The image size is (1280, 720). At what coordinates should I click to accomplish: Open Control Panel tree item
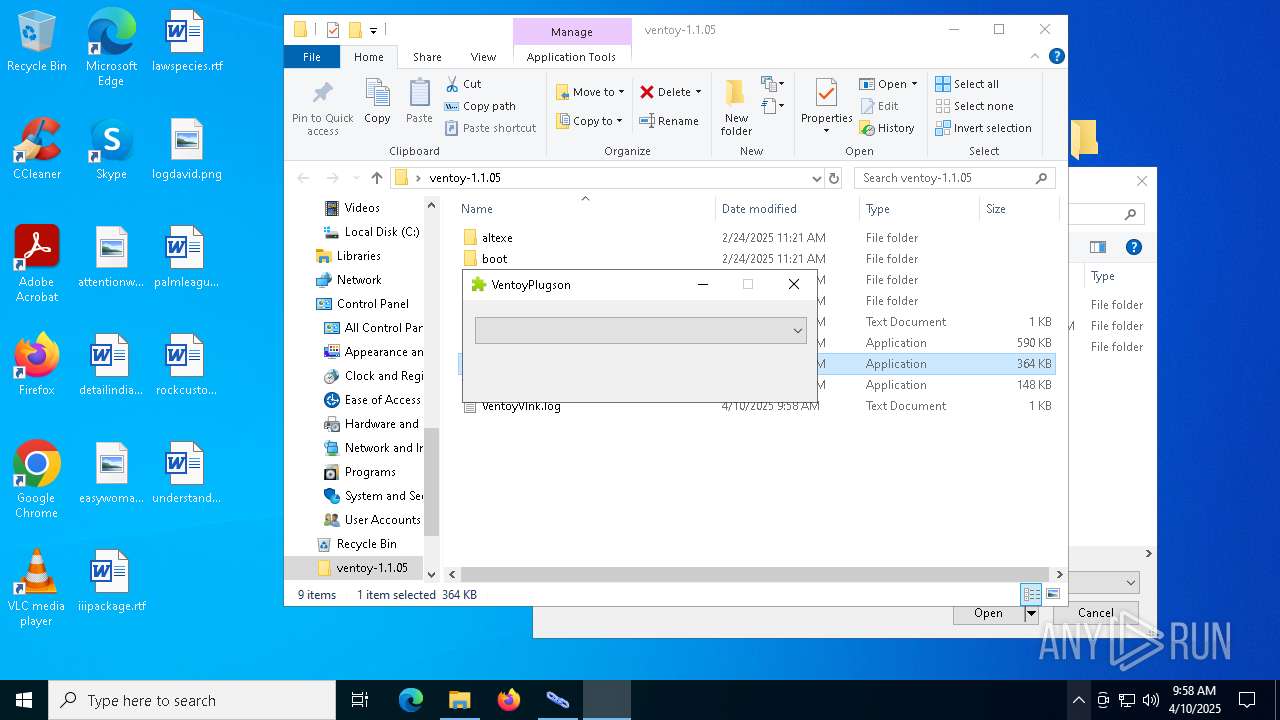coord(372,304)
